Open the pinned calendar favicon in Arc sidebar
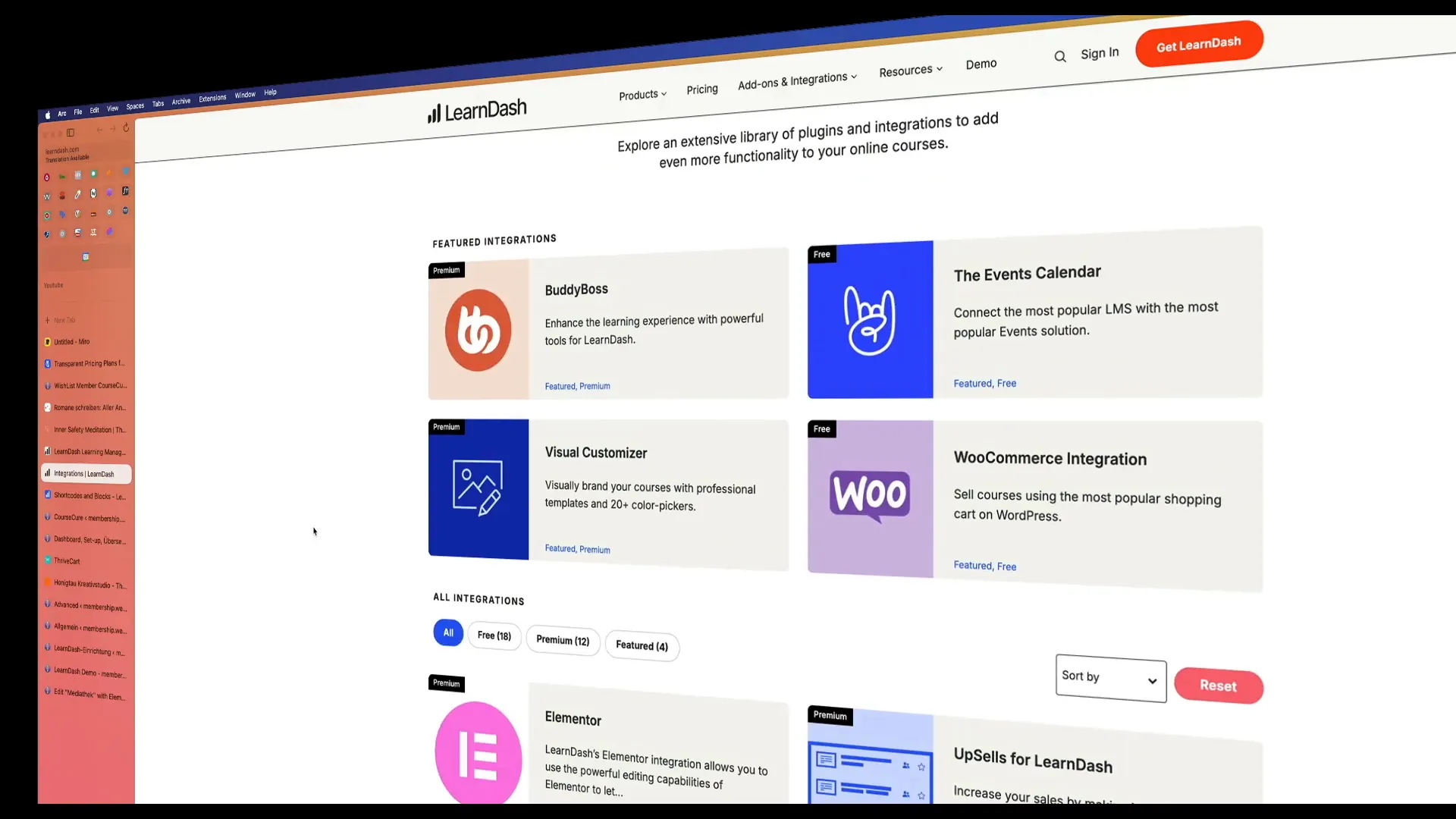Screen dimensions: 1456x819 point(86,256)
